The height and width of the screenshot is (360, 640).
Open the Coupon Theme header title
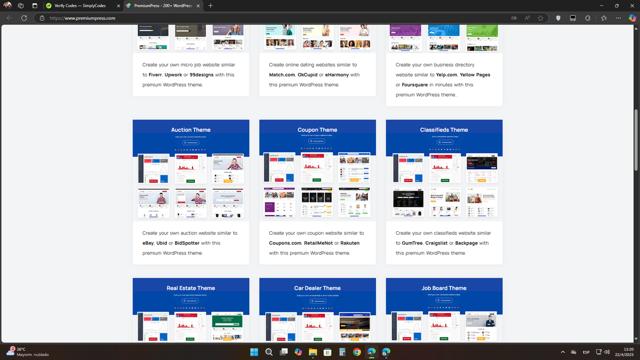pyautogui.click(x=317, y=130)
